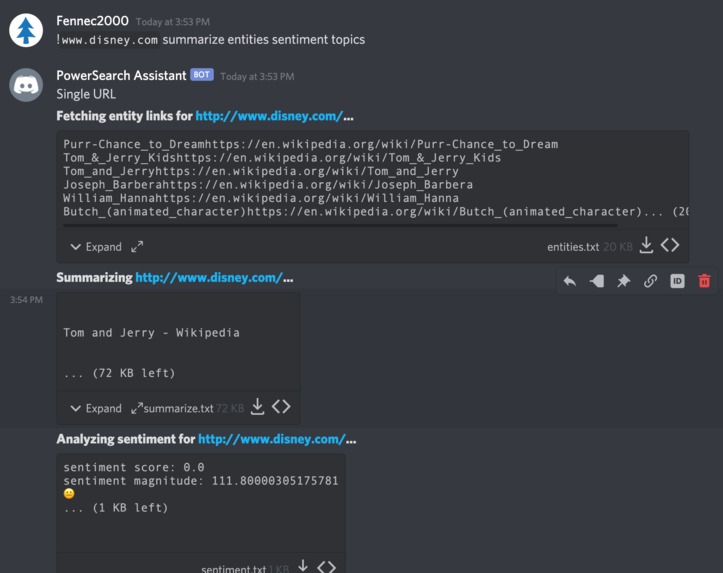Delete message with red trash icon
This screenshot has width=723, height=573.
point(704,281)
